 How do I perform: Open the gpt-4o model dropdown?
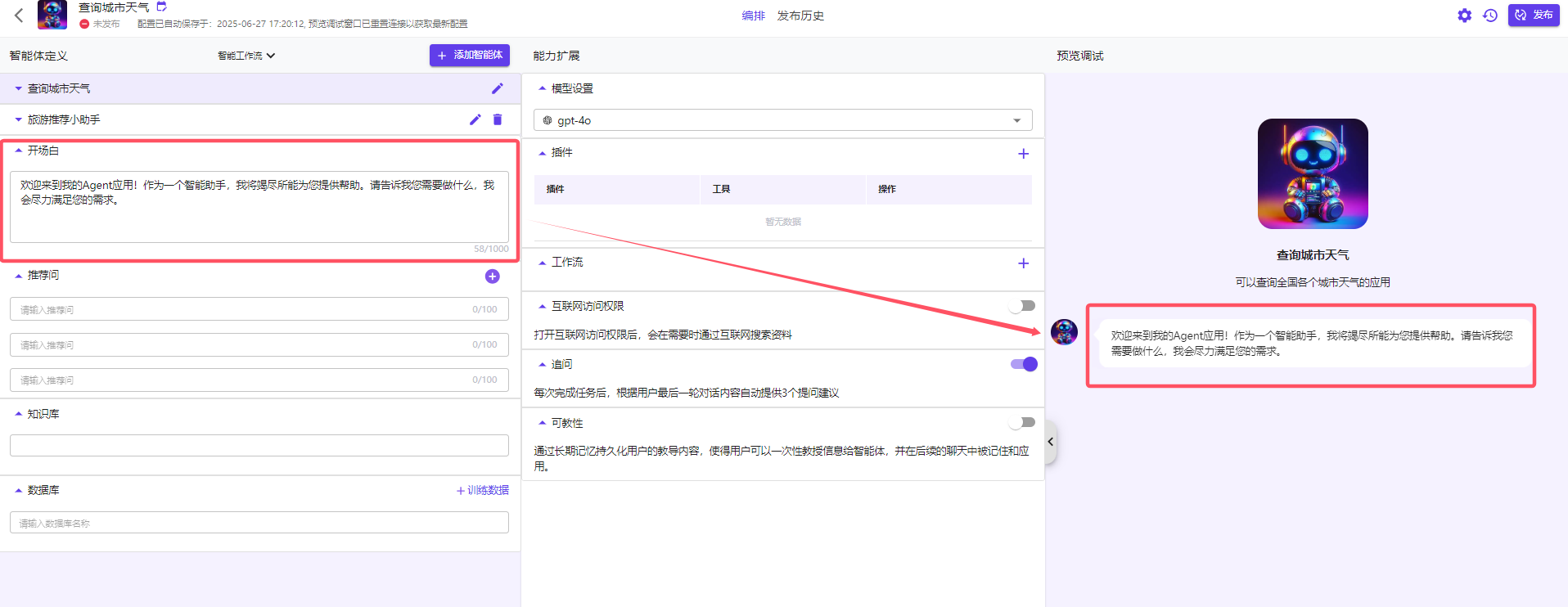point(783,120)
